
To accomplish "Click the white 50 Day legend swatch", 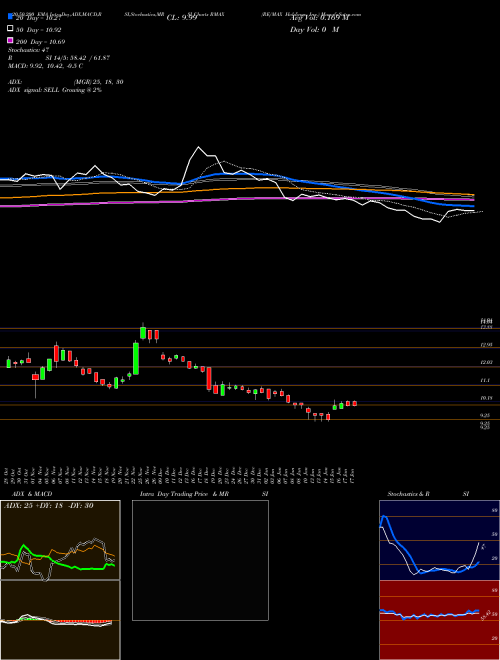I will click(x=10, y=29).
